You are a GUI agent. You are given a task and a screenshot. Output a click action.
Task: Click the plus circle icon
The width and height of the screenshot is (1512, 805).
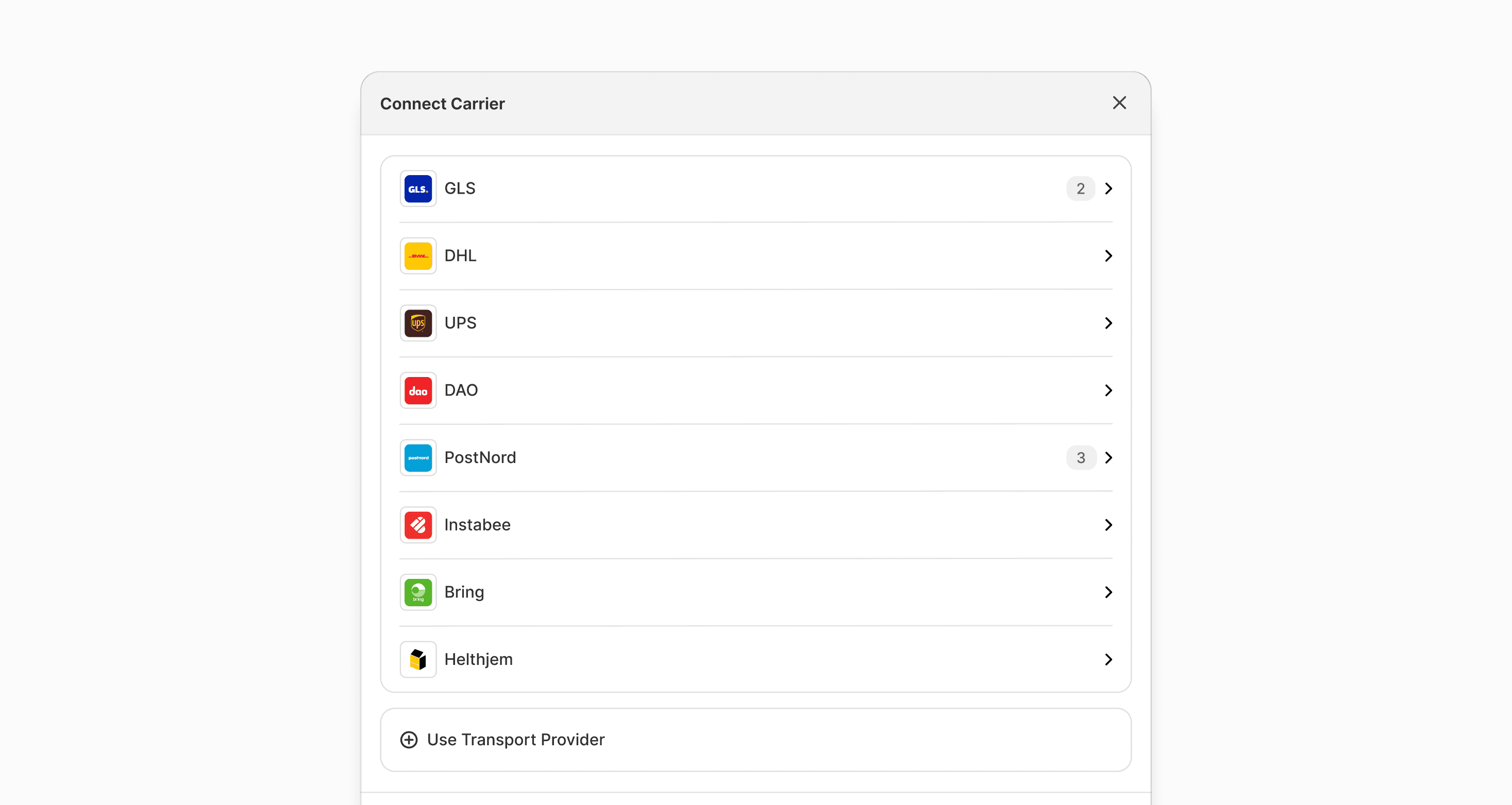point(409,740)
